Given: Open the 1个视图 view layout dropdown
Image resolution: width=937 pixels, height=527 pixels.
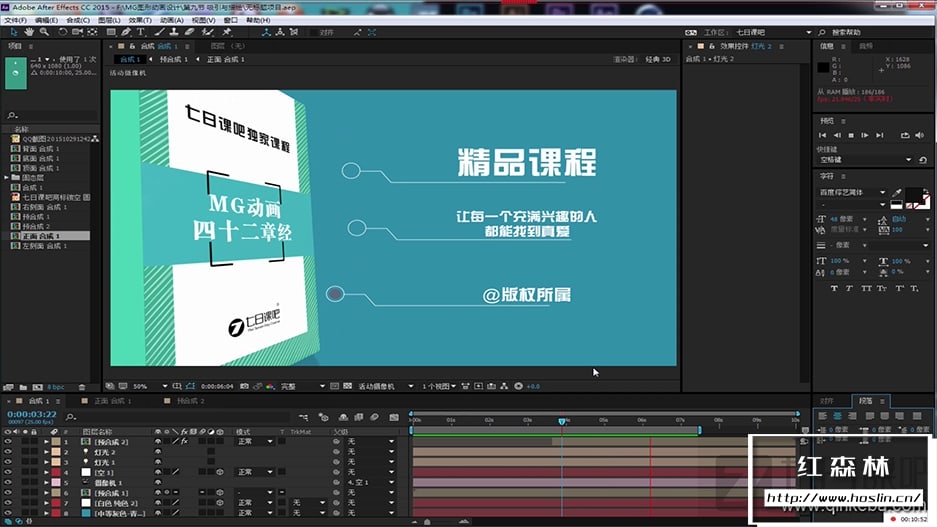Looking at the screenshot, I should point(439,386).
